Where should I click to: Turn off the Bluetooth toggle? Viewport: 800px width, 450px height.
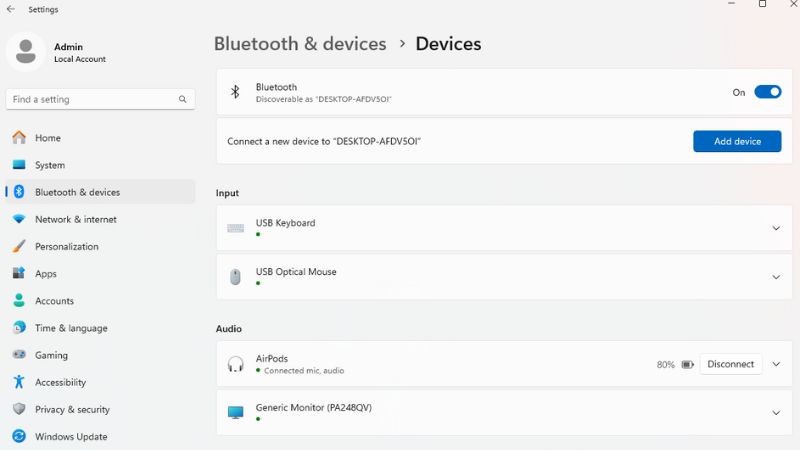click(767, 92)
